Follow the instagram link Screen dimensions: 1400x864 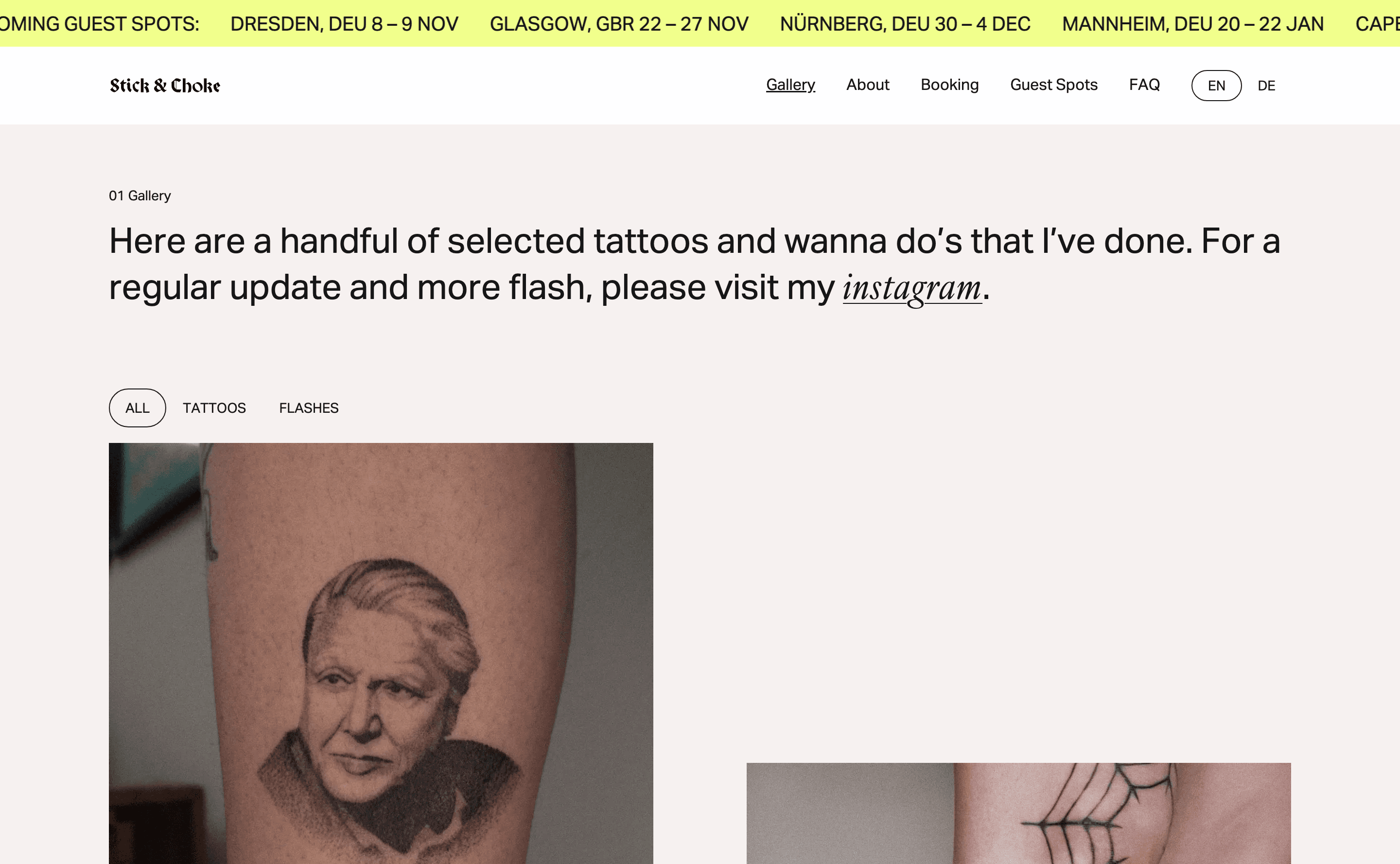click(x=912, y=287)
